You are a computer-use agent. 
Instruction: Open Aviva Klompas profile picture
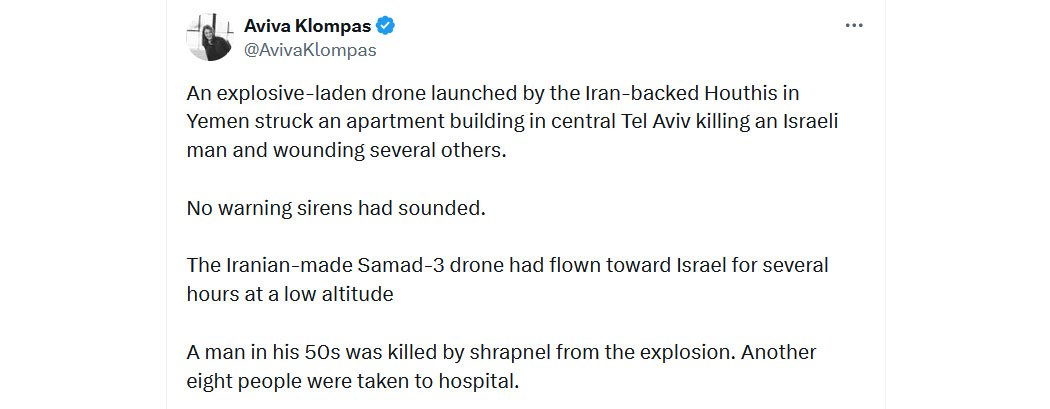[209, 37]
